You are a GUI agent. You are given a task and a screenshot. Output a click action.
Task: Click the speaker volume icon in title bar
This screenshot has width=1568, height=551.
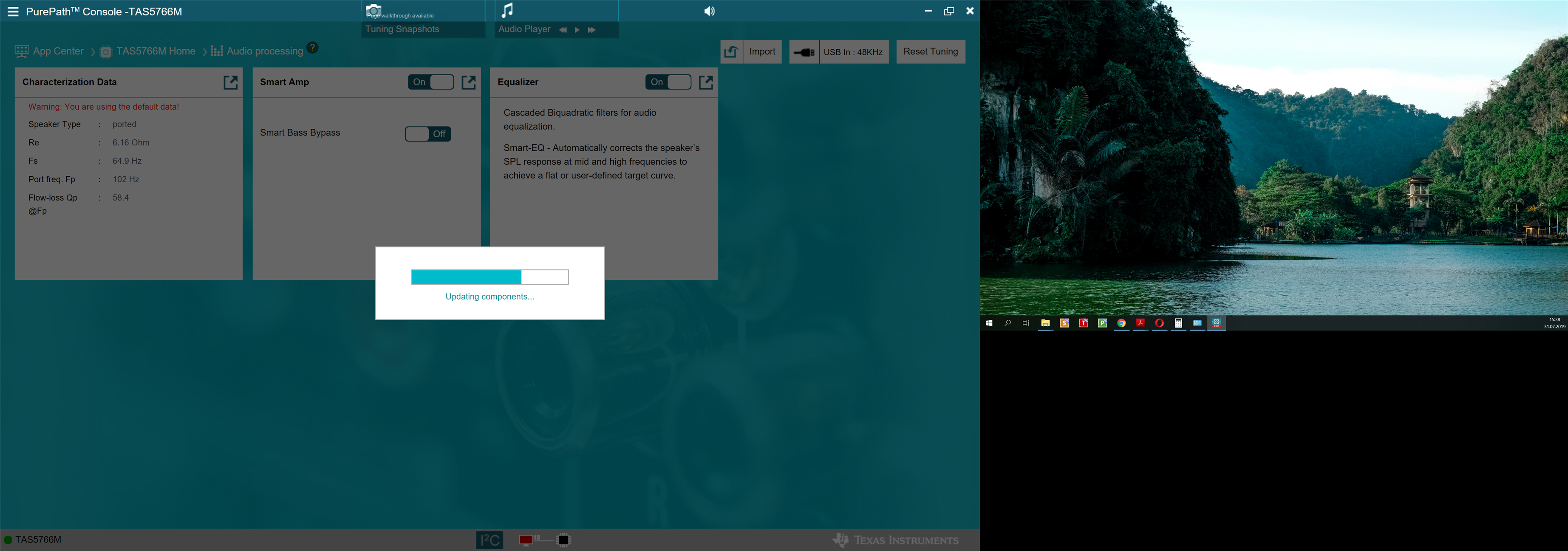click(709, 11)
